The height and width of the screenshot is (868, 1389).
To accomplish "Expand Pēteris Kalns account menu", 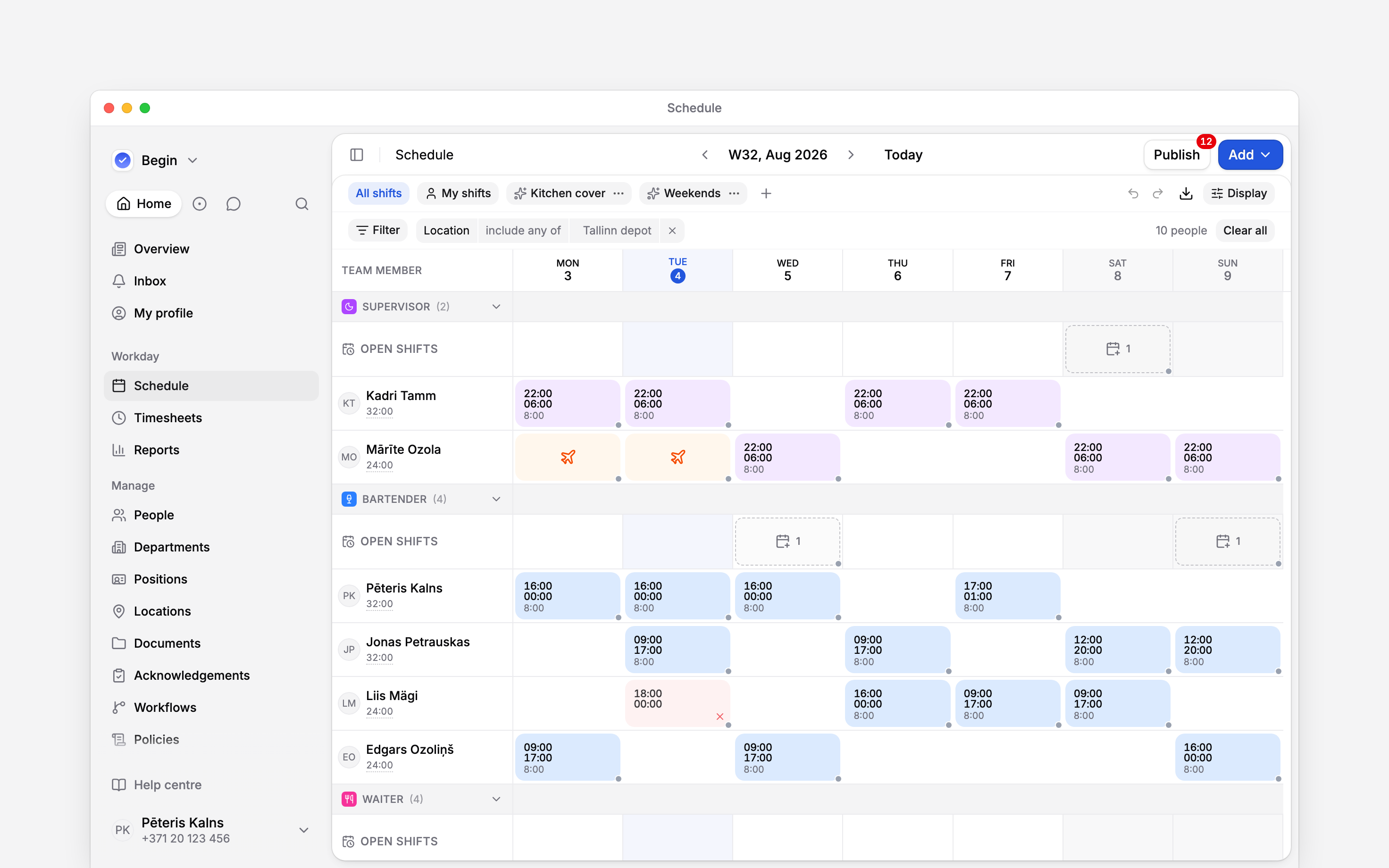I will tap(304, 830).
